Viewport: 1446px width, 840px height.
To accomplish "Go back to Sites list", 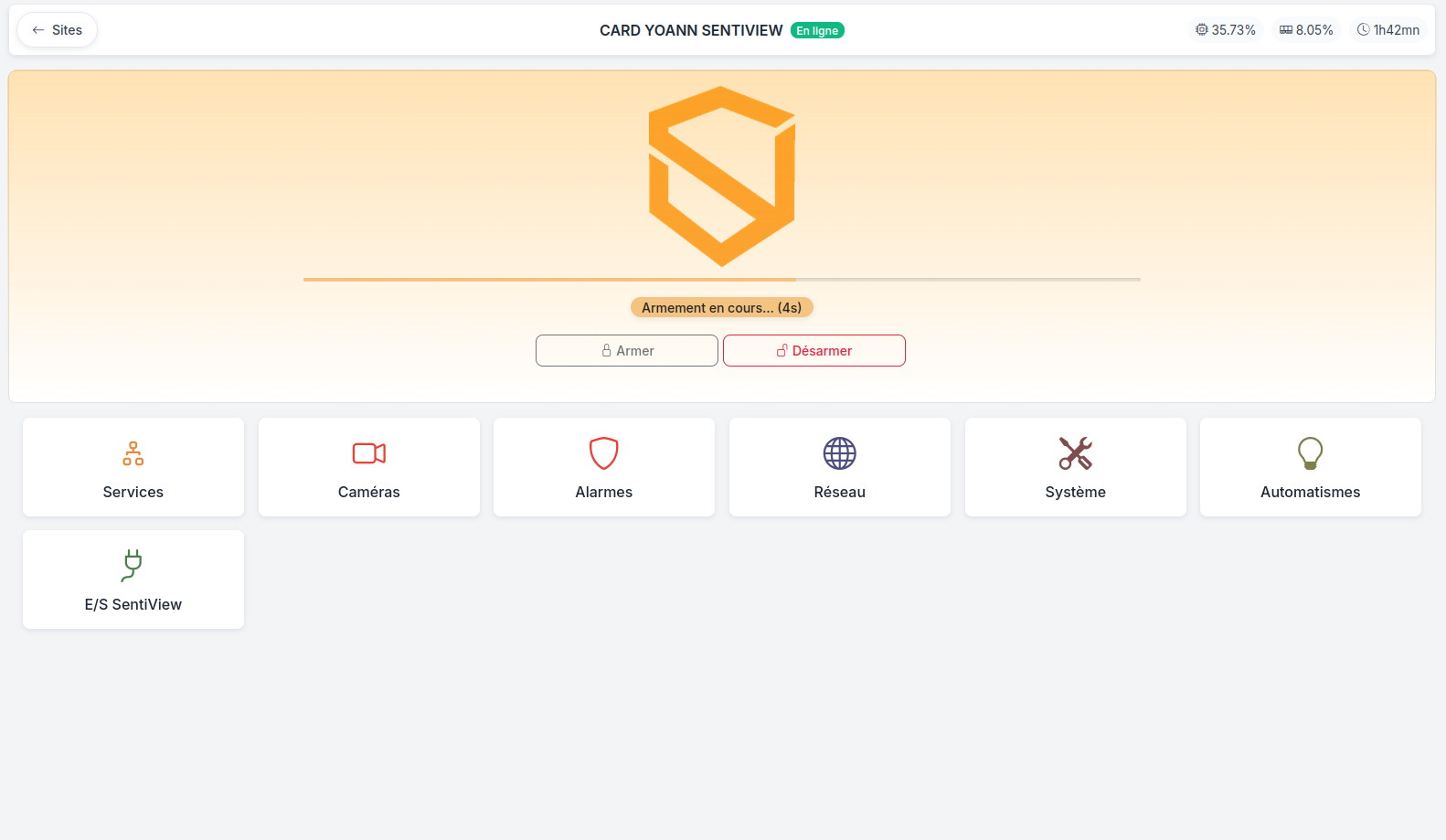I will [58, 30].
